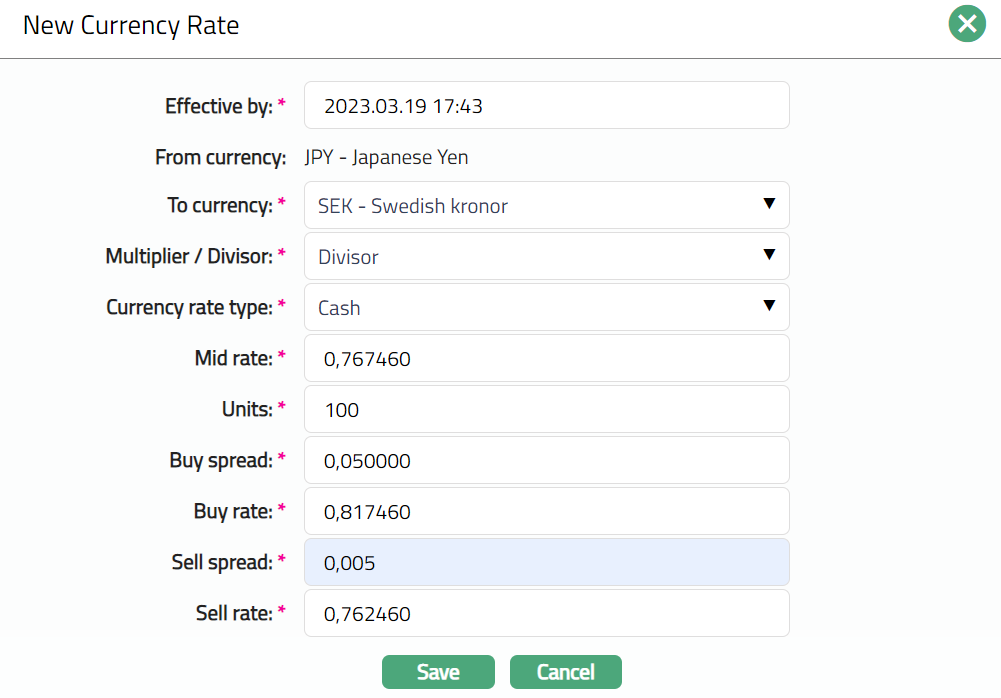Click the 'To currency:' label
This screenshot has width=1001, height=698.
click(219, 206)
